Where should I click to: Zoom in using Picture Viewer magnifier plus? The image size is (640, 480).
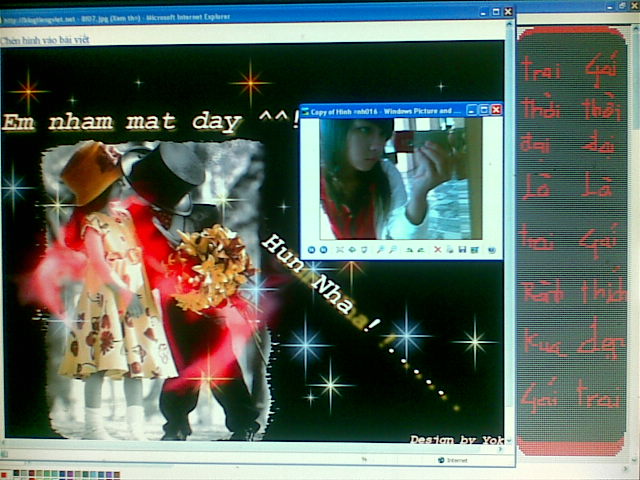tap(380, 249)
